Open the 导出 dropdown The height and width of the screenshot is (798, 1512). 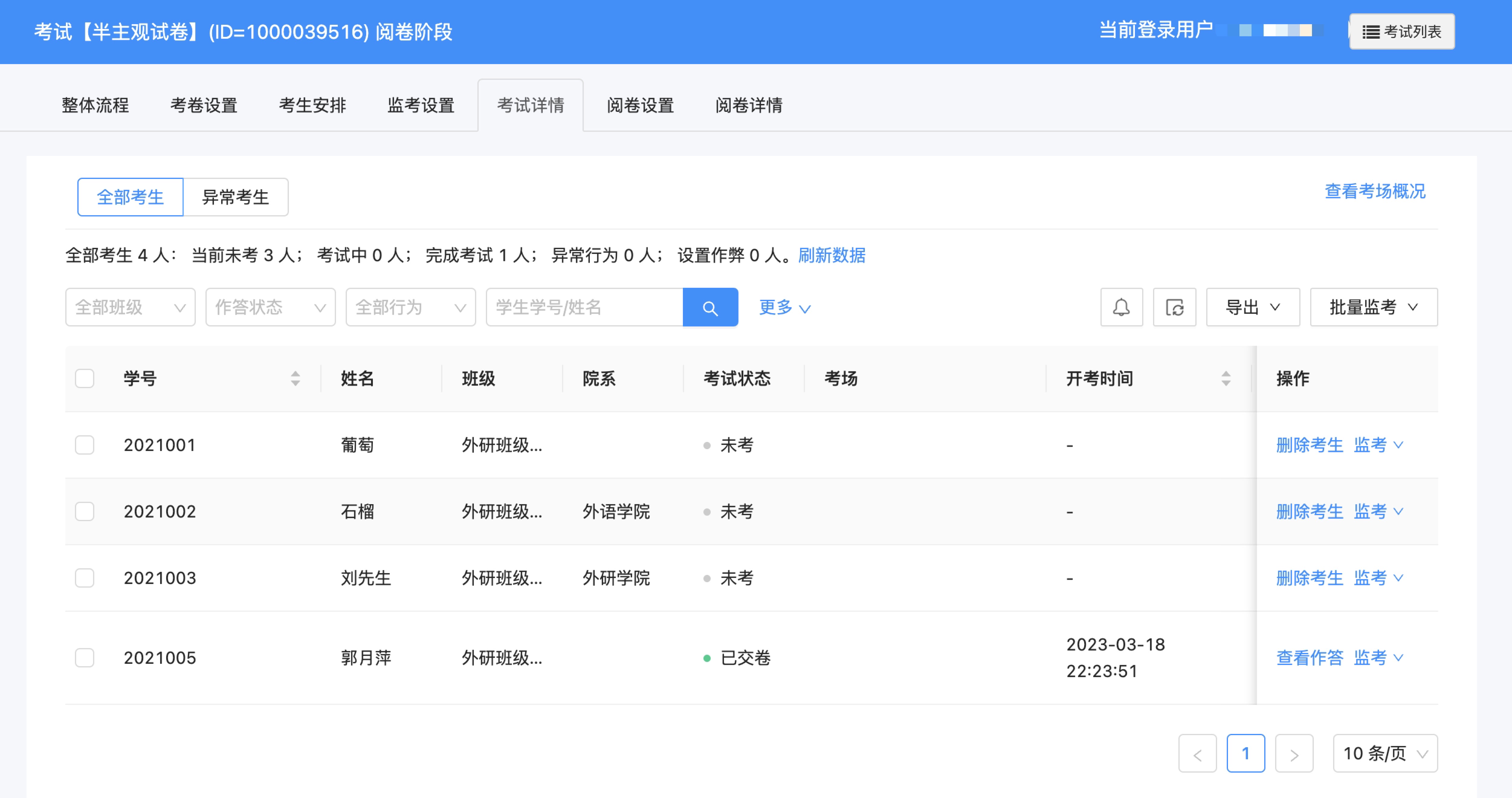[x=1253, y=307]
